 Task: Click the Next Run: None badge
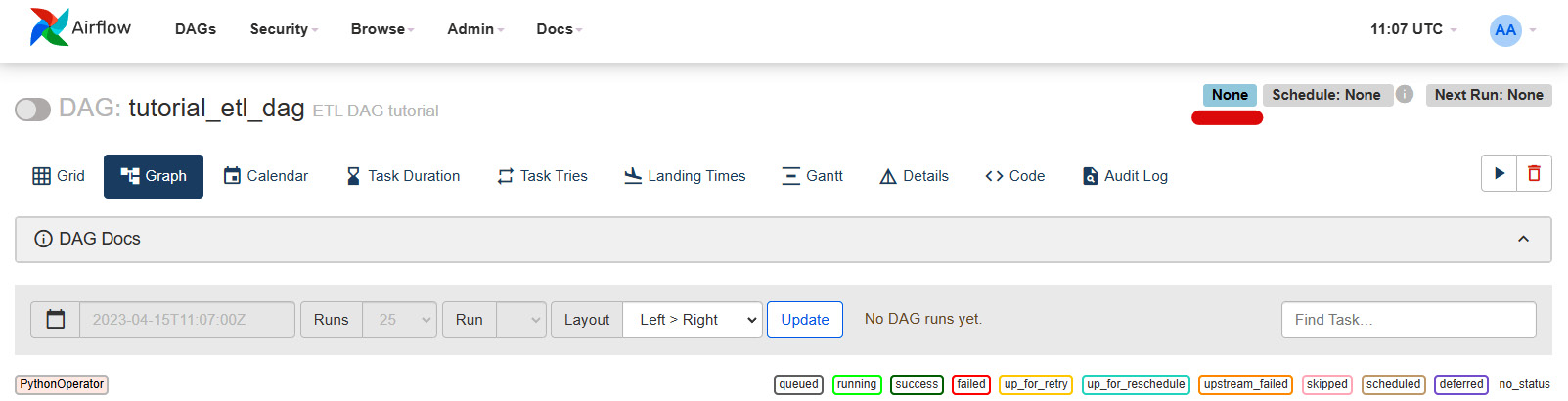(x=1489, y=95)
